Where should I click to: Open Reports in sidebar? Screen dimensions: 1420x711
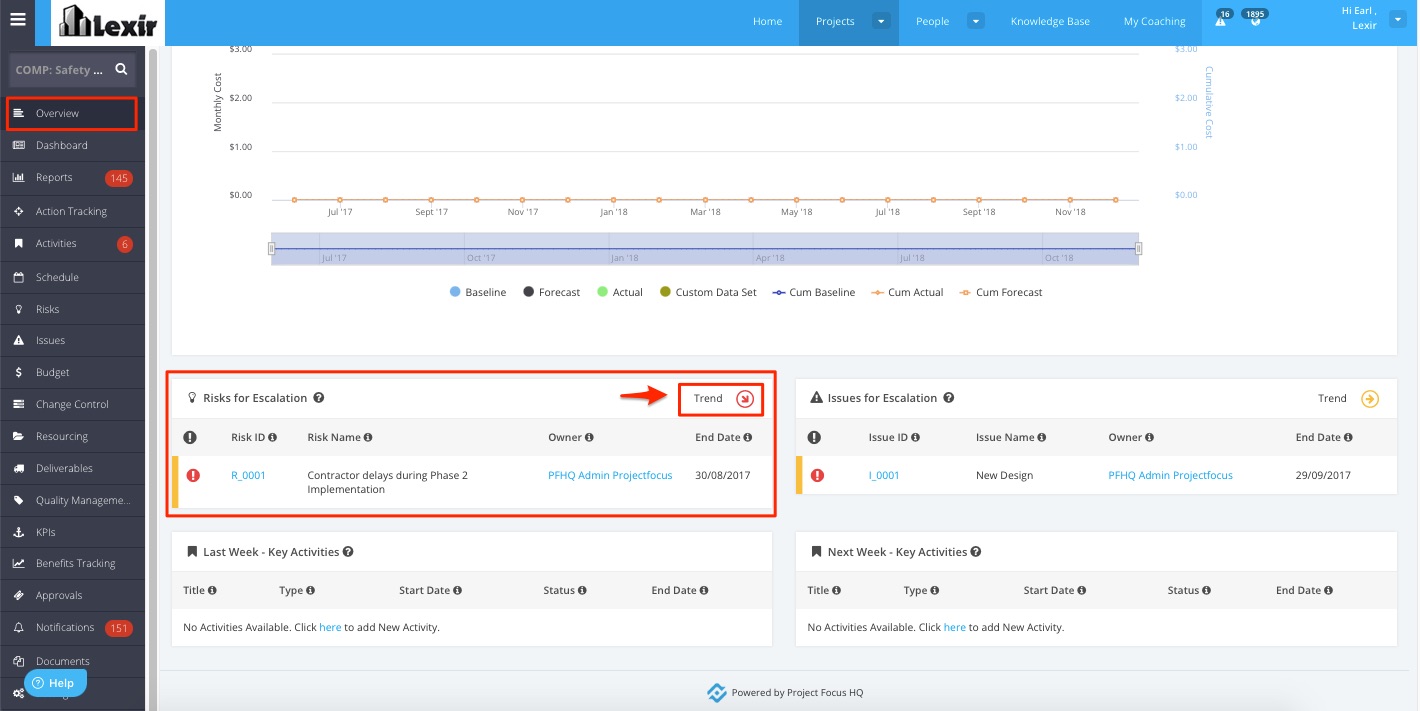pyautogui.click(x=73, y=178)
